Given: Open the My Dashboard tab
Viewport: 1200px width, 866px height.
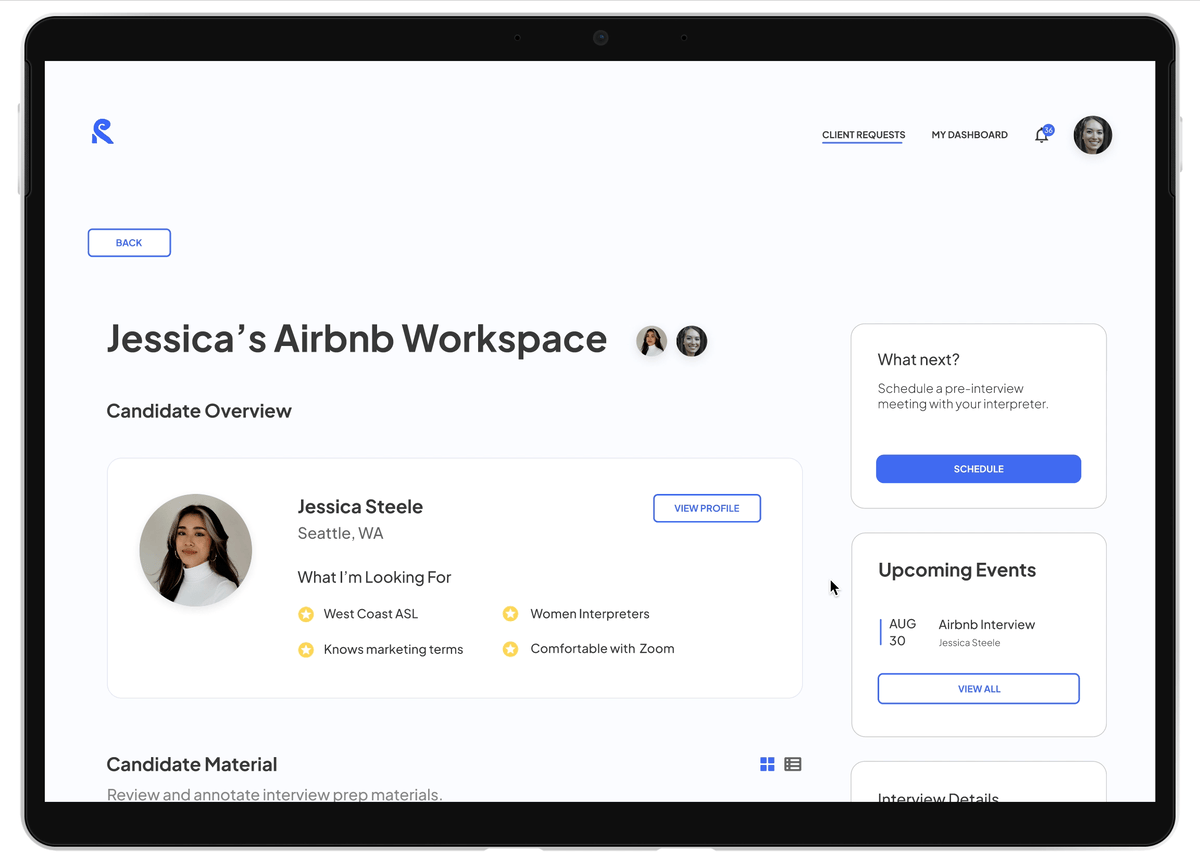Looking at the screenshot, I should coord(970,135).
